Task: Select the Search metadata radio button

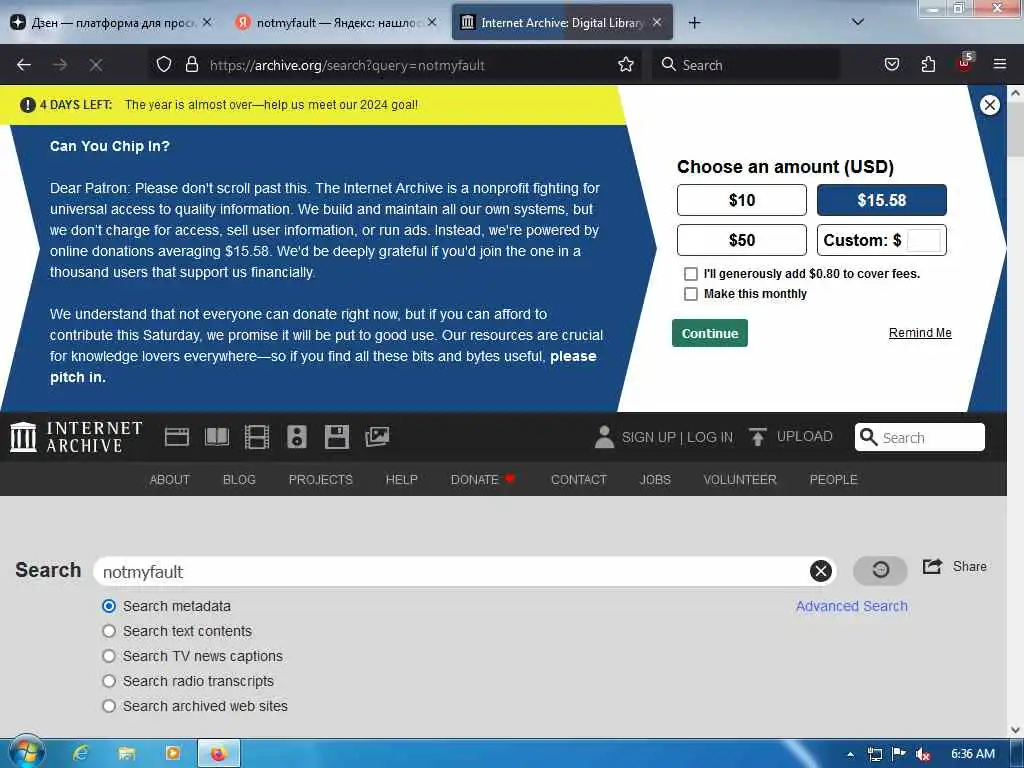Action: [x=109, y=606]
